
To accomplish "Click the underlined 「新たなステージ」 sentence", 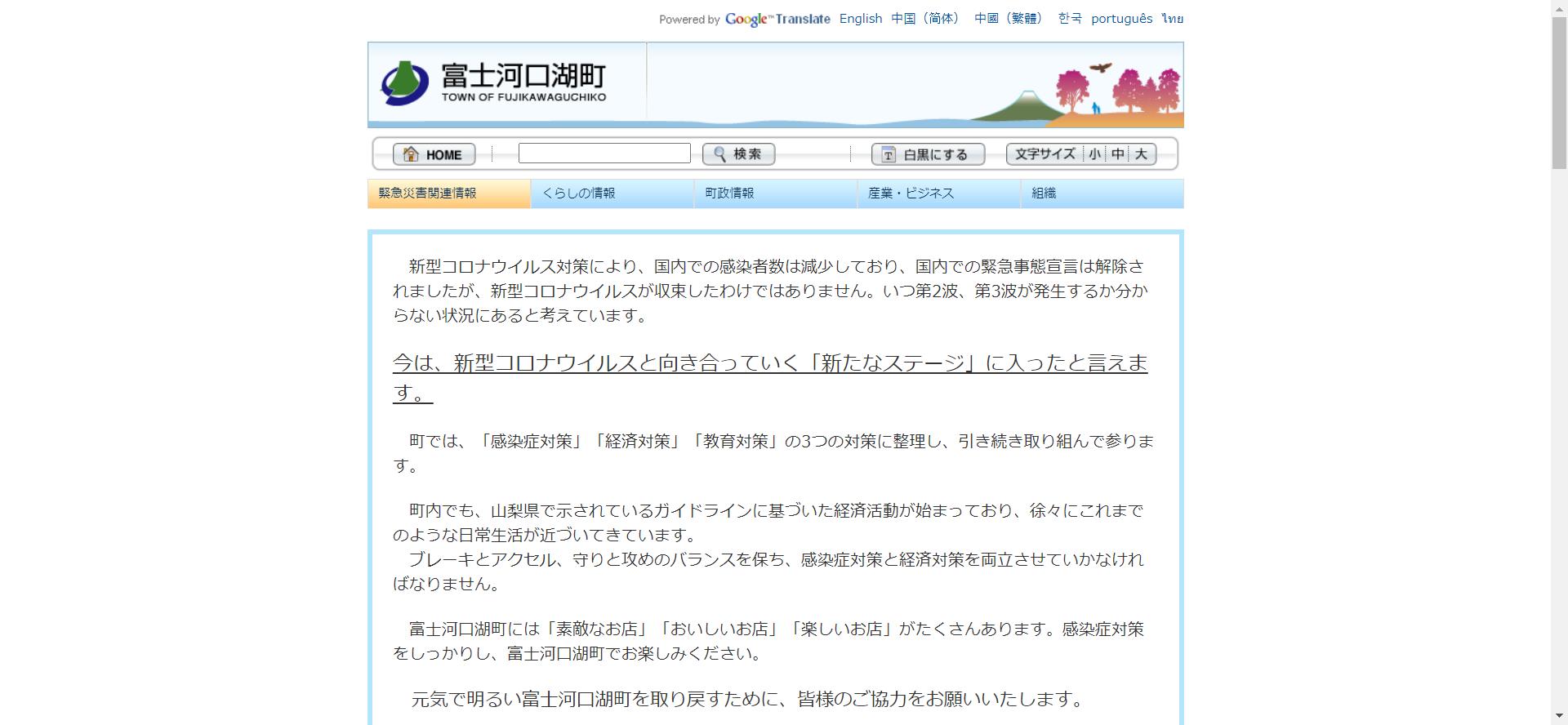I will [x=770, y=378].
